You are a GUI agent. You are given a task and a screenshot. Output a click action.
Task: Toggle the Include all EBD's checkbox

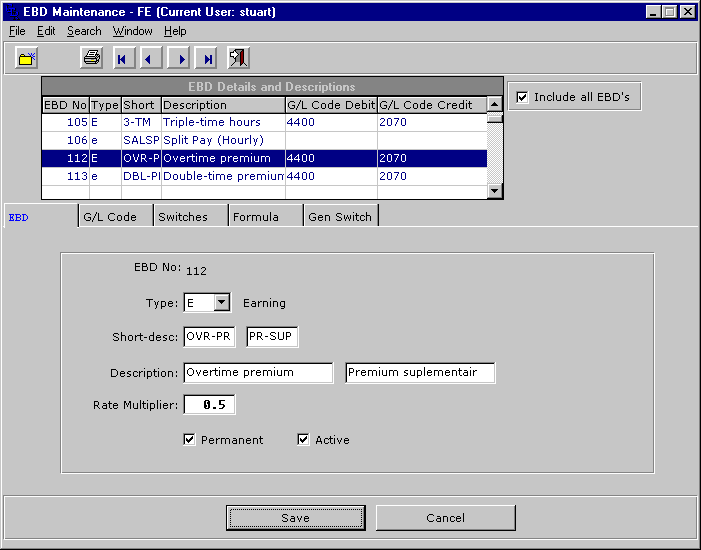521,97
